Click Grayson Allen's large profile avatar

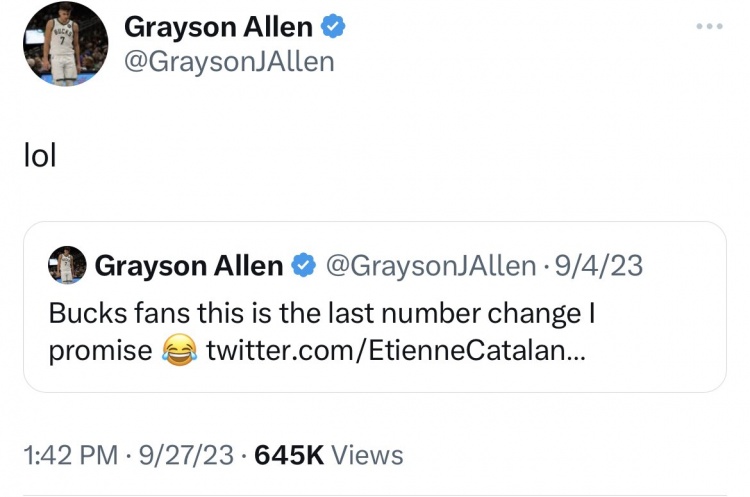(66, 44)
